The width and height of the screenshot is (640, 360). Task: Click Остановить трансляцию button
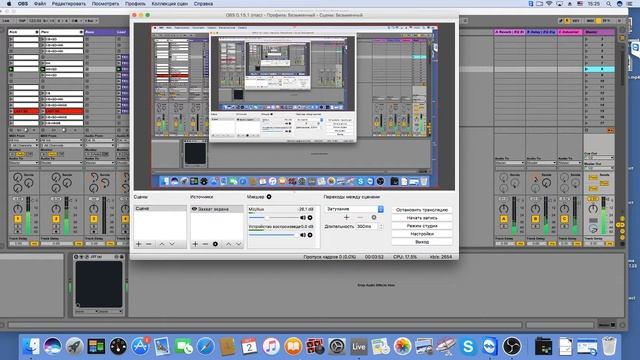click(x=422, y=210)
